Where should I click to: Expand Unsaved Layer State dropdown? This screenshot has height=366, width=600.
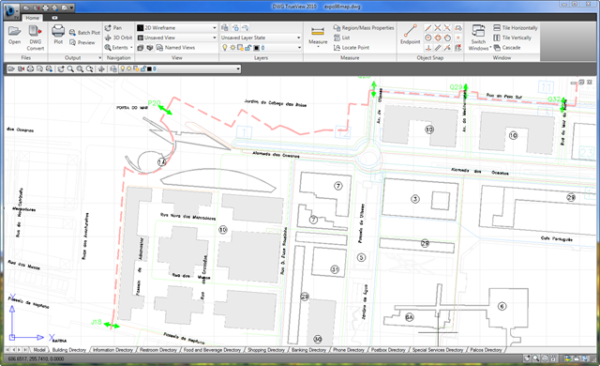(x=298, y=38)
